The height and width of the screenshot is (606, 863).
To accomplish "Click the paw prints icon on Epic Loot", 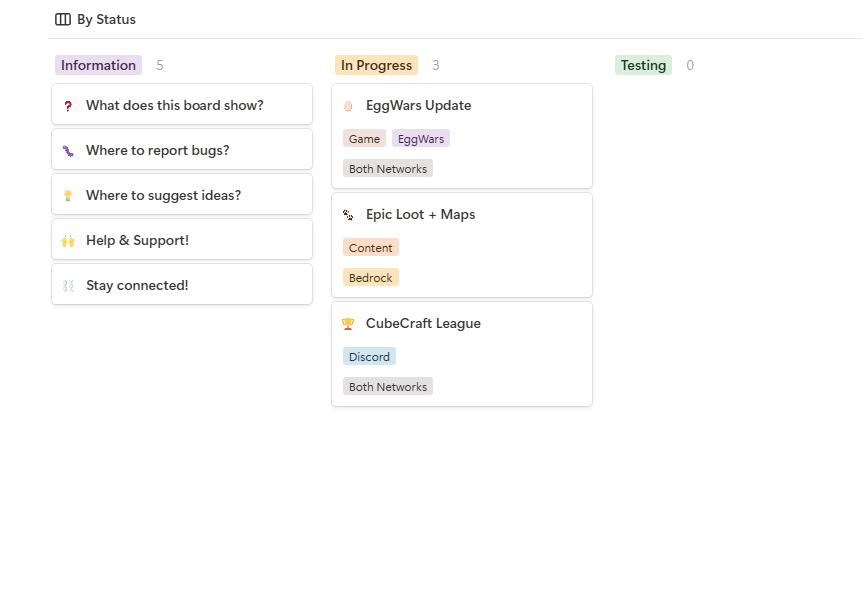I will [x=348, y=215].
